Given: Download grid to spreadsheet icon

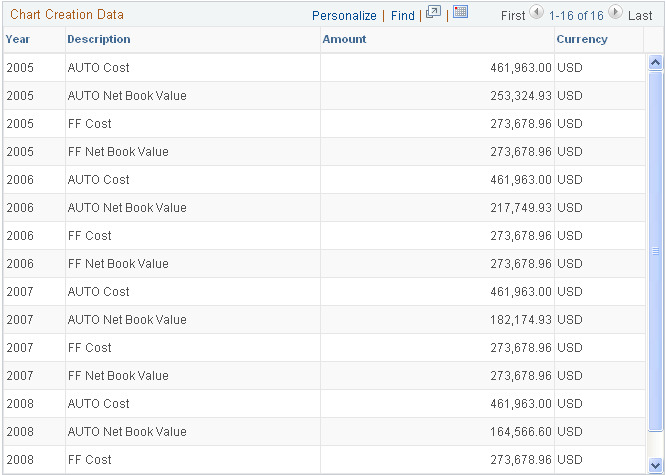Looking at the screenshot, I should tap(460, 11).
